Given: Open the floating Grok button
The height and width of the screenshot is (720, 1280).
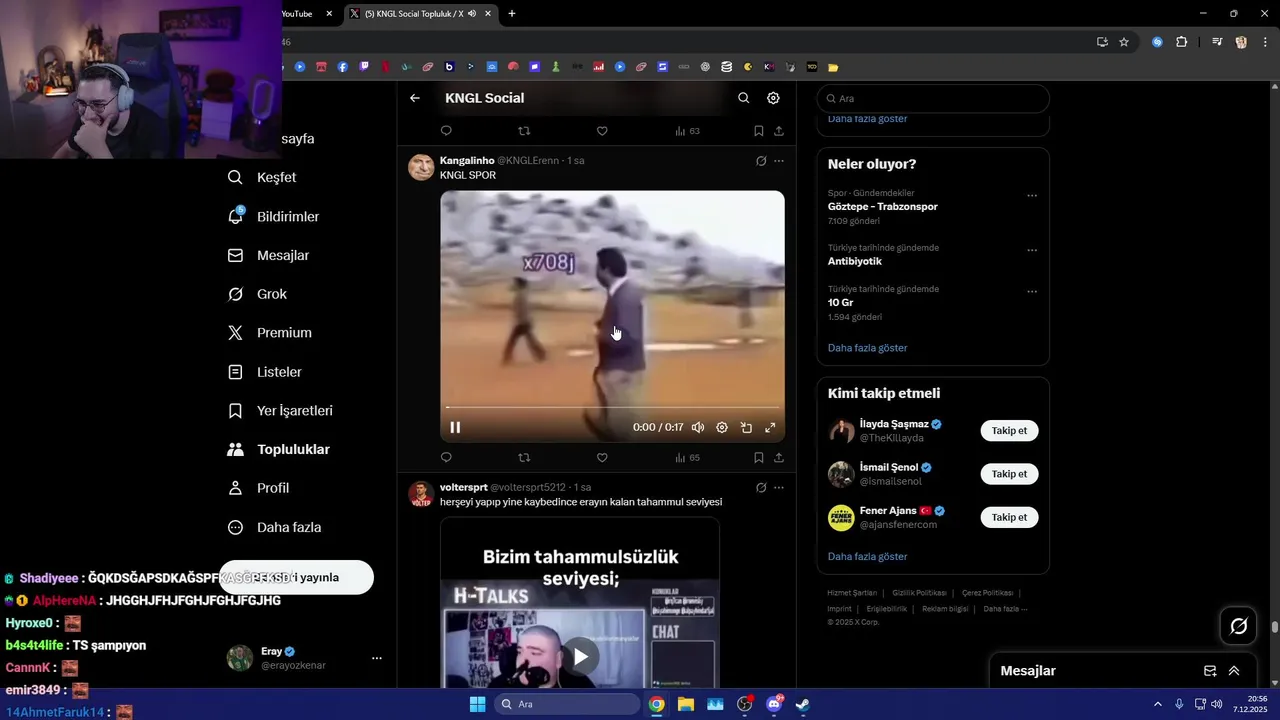Looking at the screenshot, I should pos(1239,626).
